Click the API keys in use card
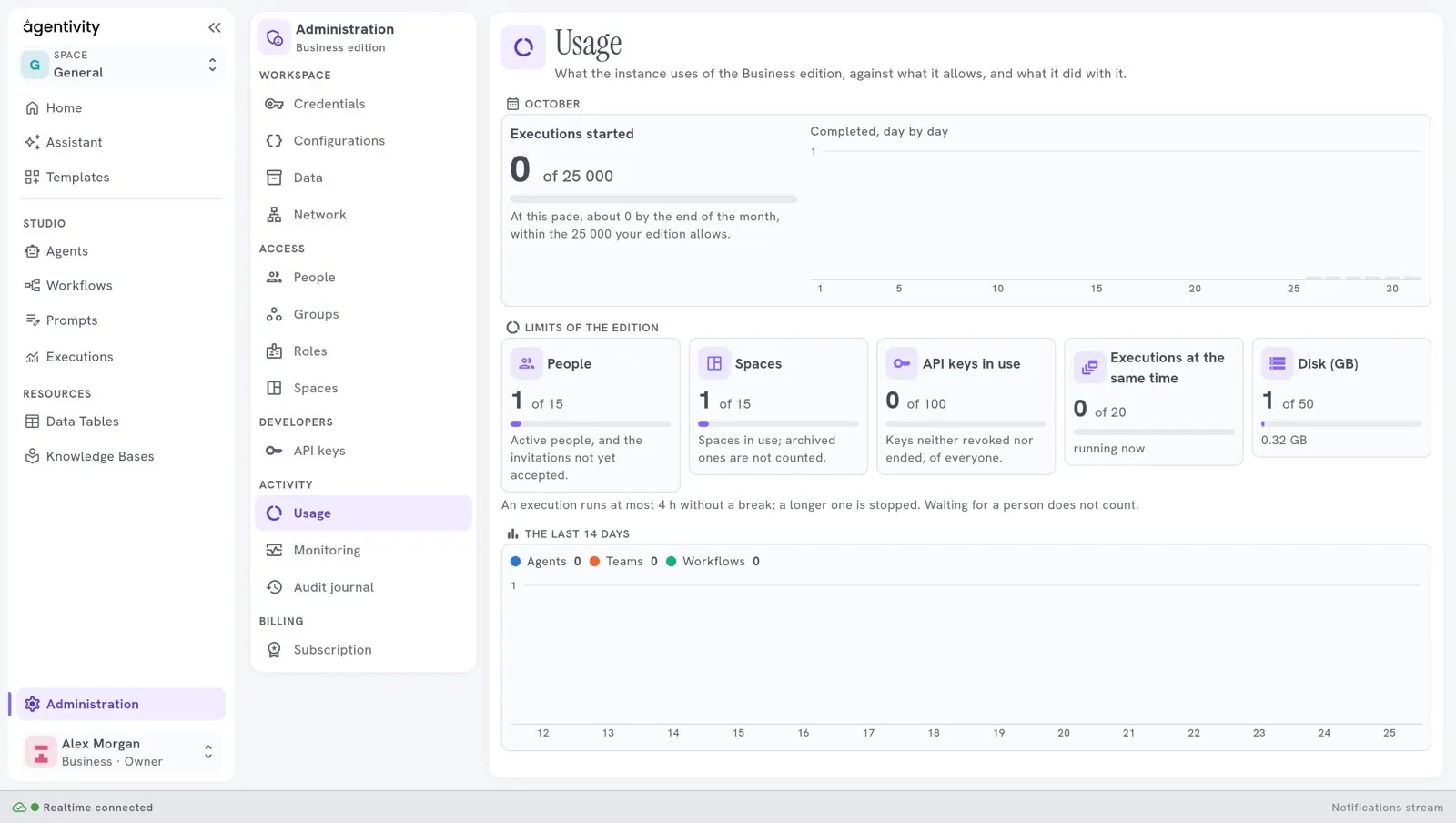 tap(966, 406)
